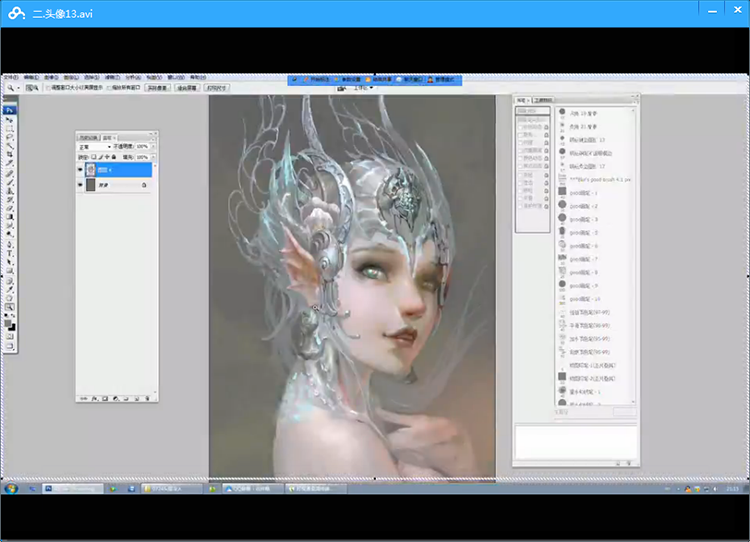
Task: Click the 打印尺寸 print size button
Action: [x=216, y=88]
